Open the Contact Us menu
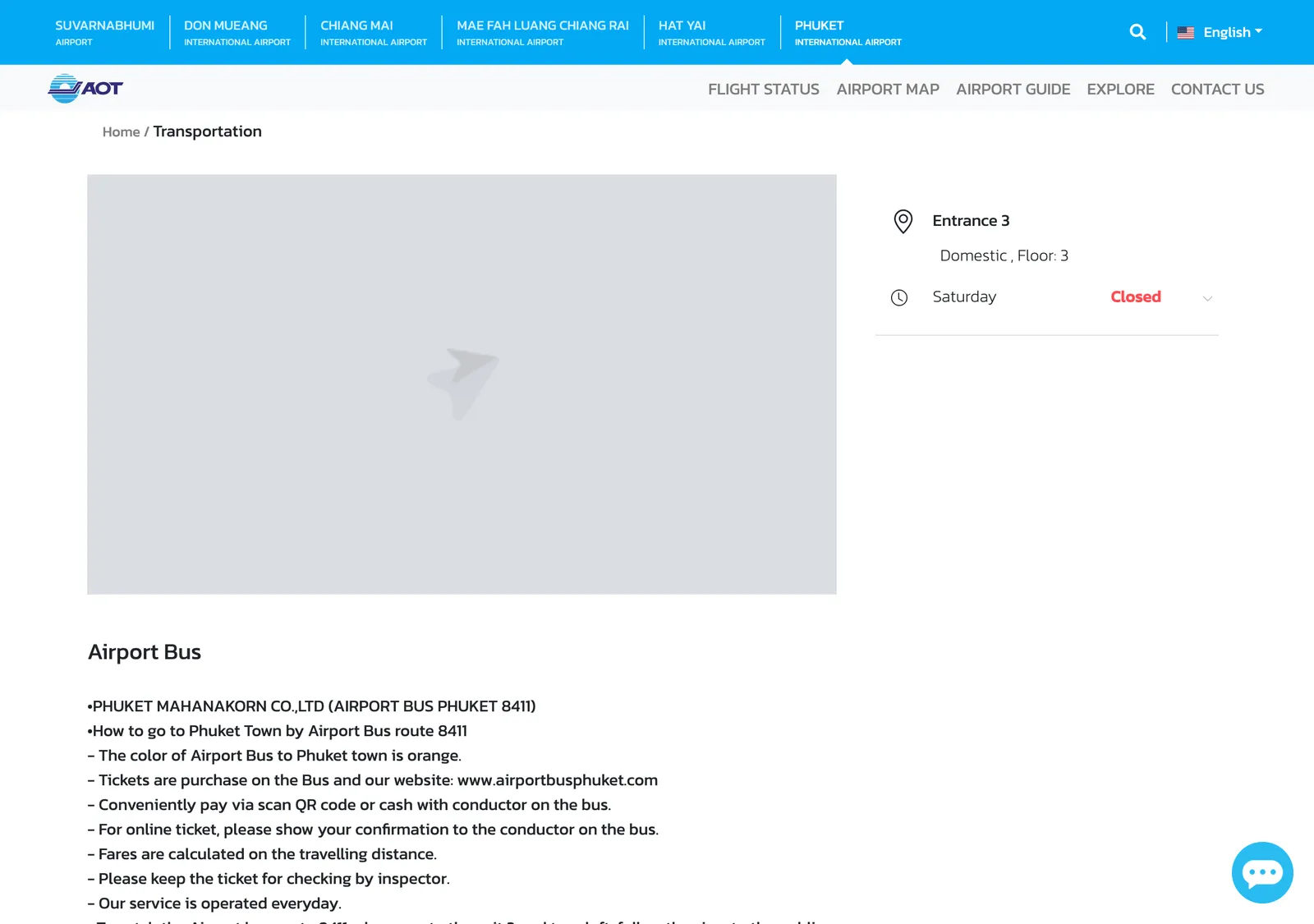 click(x=1217, y=89)
